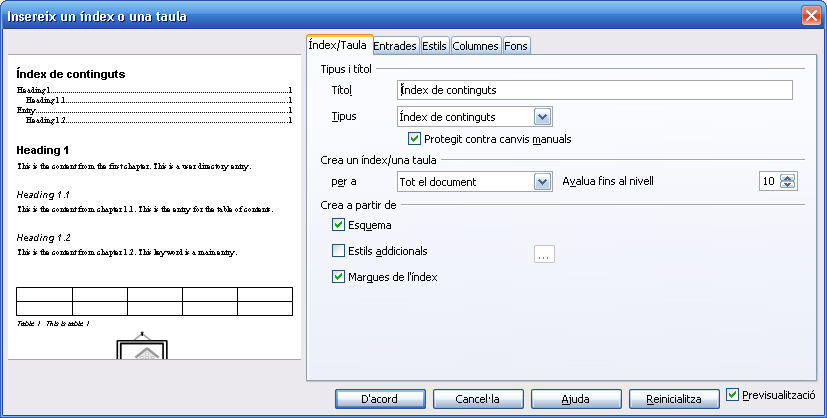Toggle the Previsualització checkbox

click(734, 395)
